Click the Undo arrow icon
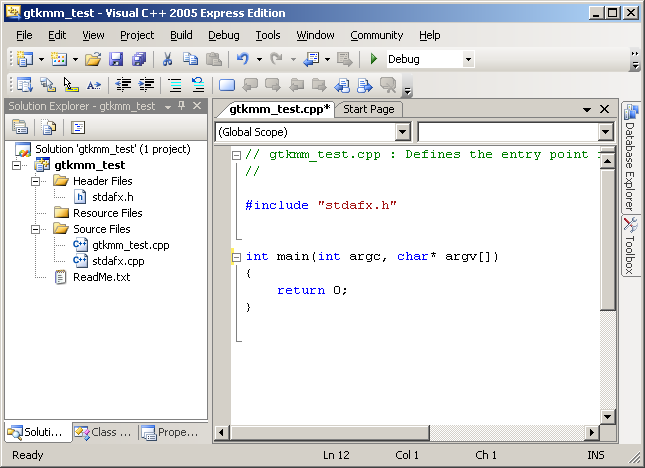 (243, 60)
